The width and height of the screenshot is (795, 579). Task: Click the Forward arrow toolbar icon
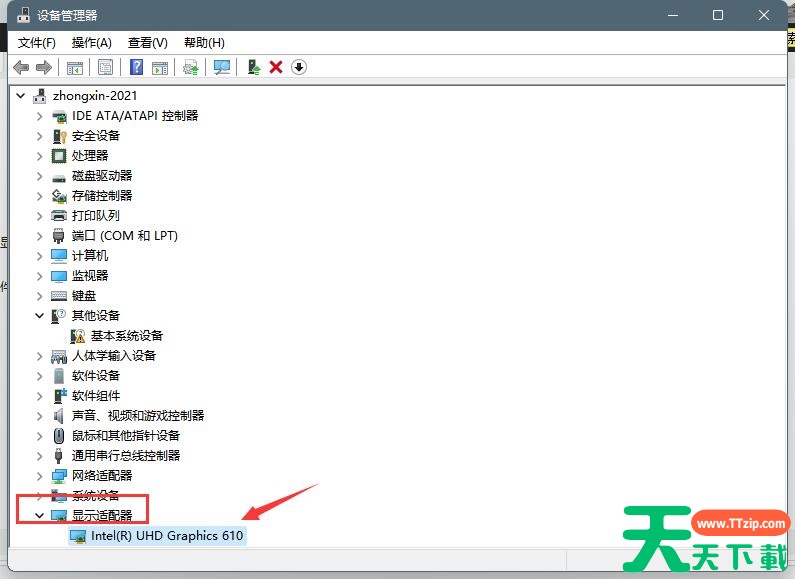point(44,67)
